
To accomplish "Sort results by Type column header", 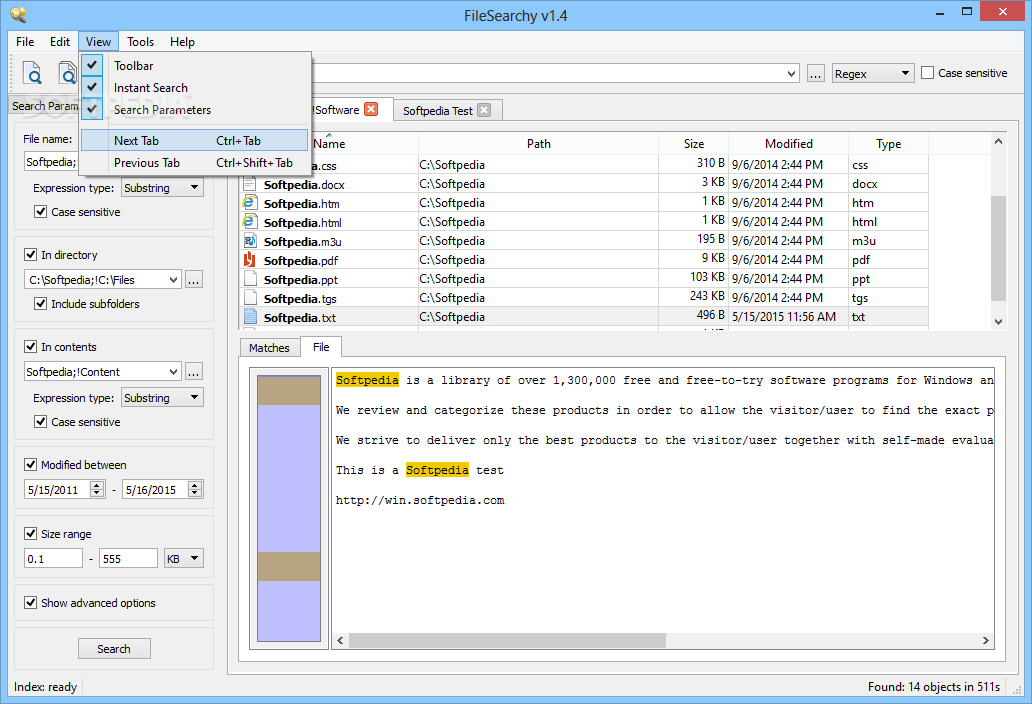I will 889,143.
